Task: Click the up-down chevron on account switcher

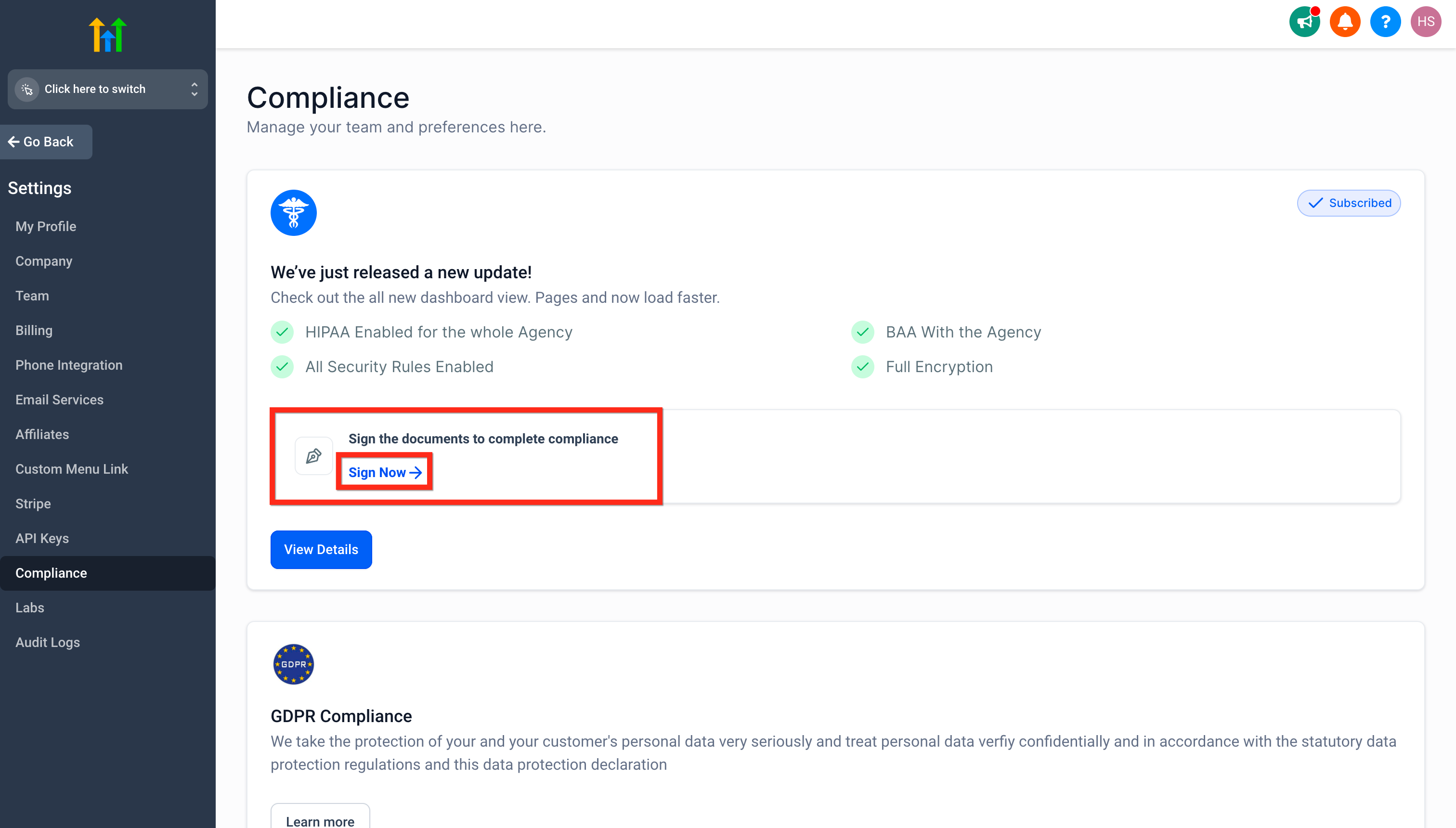Action: 195,89
